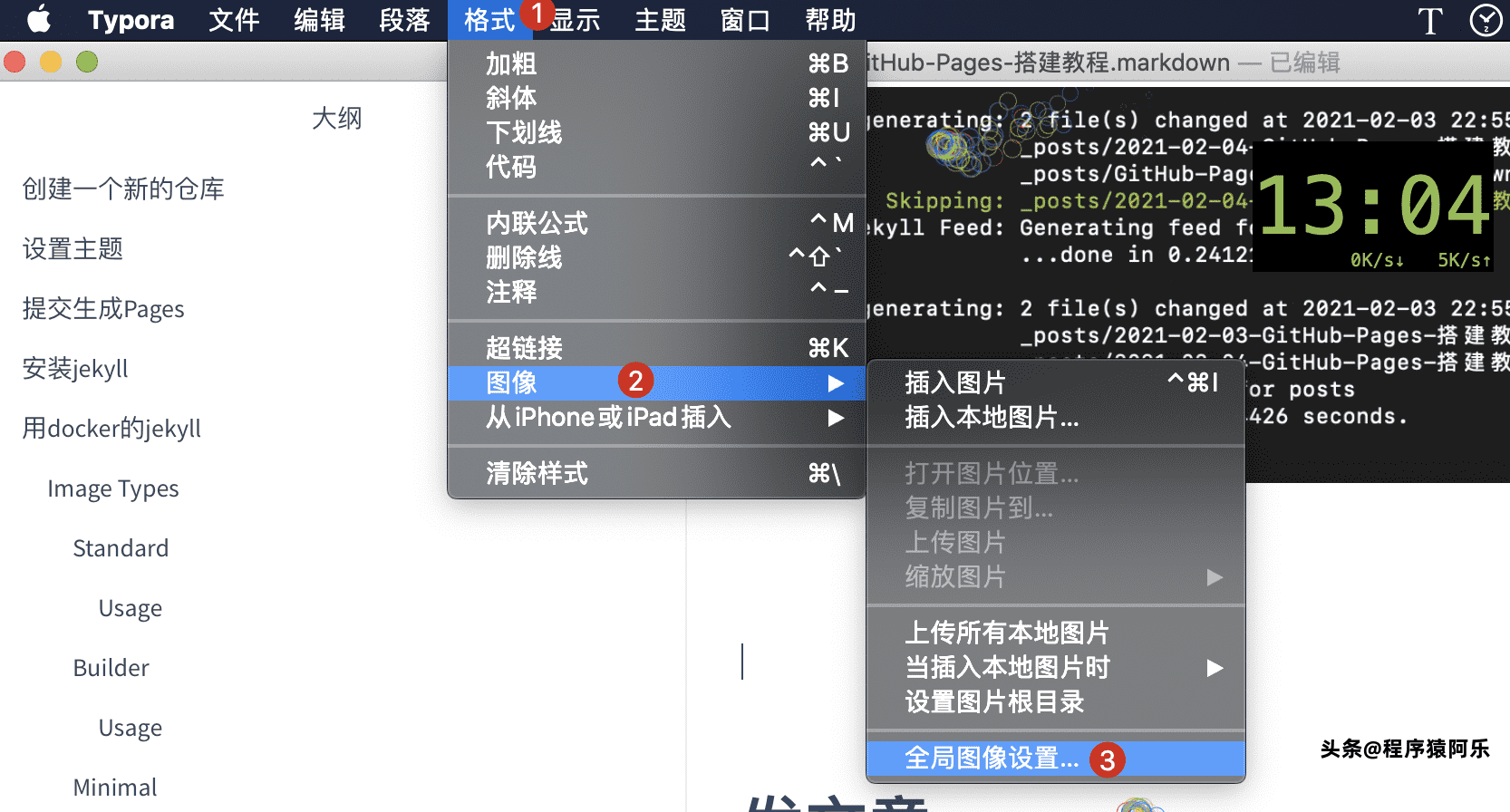The image size is (1510, 812).
Task: Click the 大纲 sidebar title
Action: coord(337,118)
